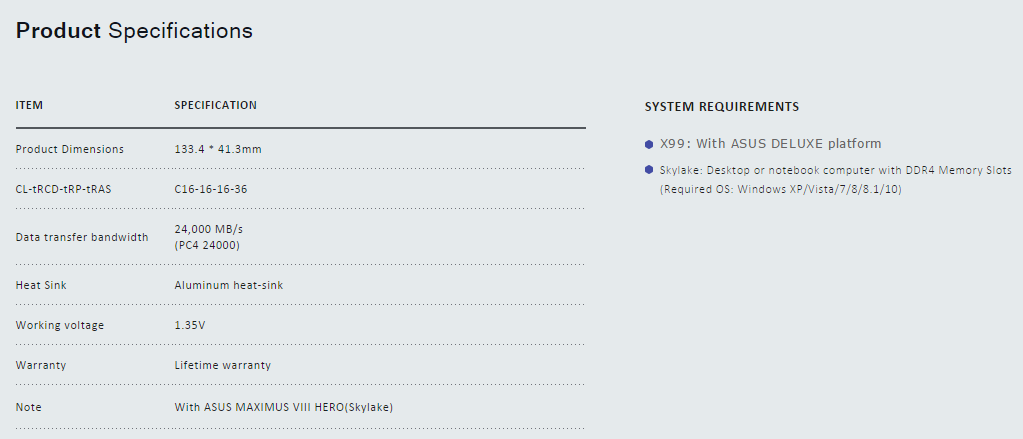Screen dimensions: 1023x439
Task: Click the Aluminum heat-sink value
Action: [x=229, y=285]
